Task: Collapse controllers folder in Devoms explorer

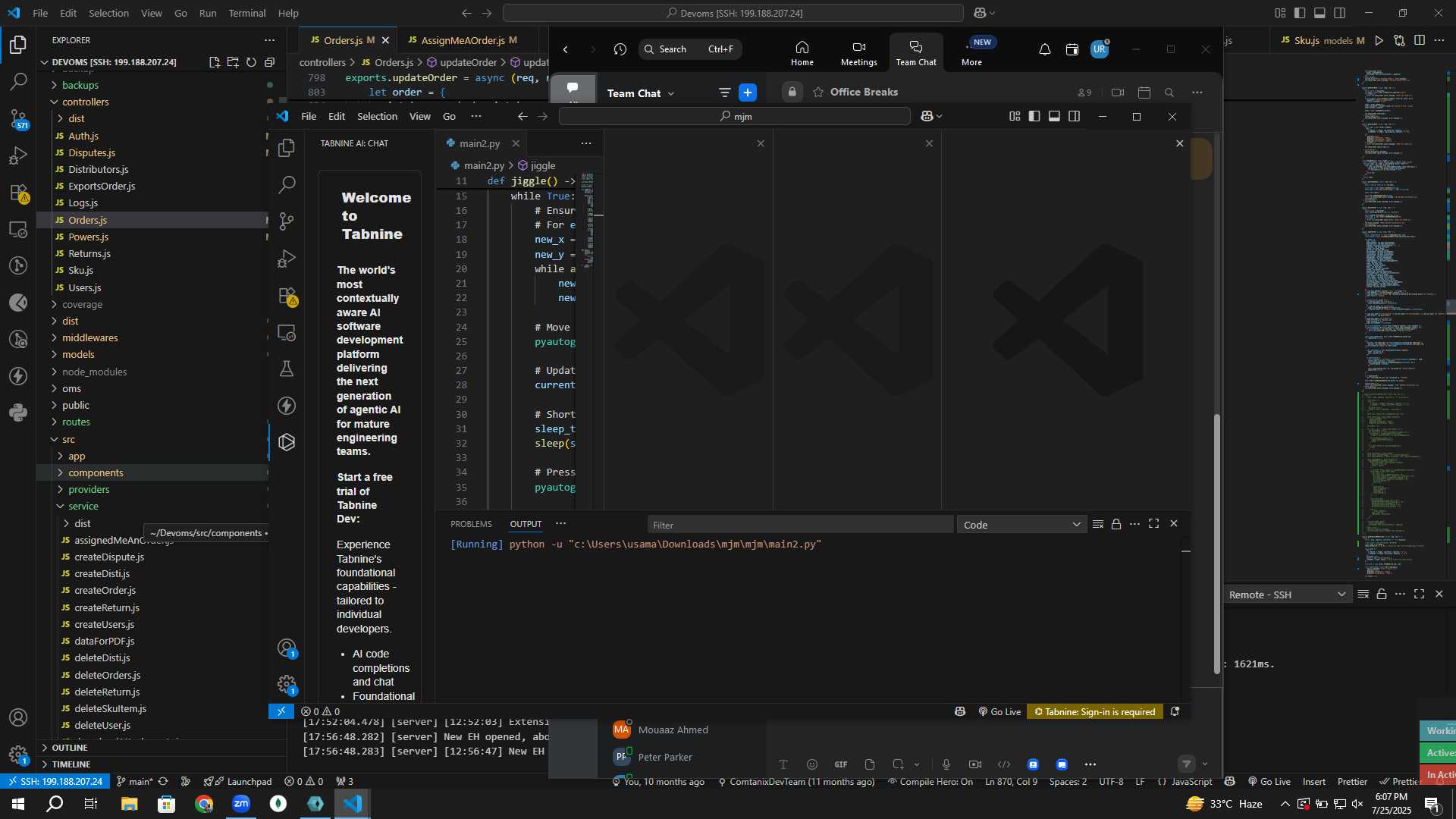Action: [x=85, y=102]
